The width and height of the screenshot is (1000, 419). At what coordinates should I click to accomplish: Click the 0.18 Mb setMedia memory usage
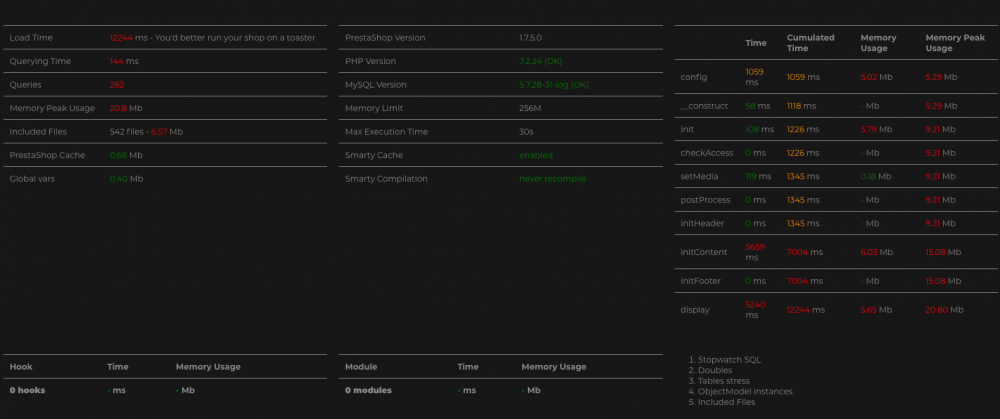(876, 177)
